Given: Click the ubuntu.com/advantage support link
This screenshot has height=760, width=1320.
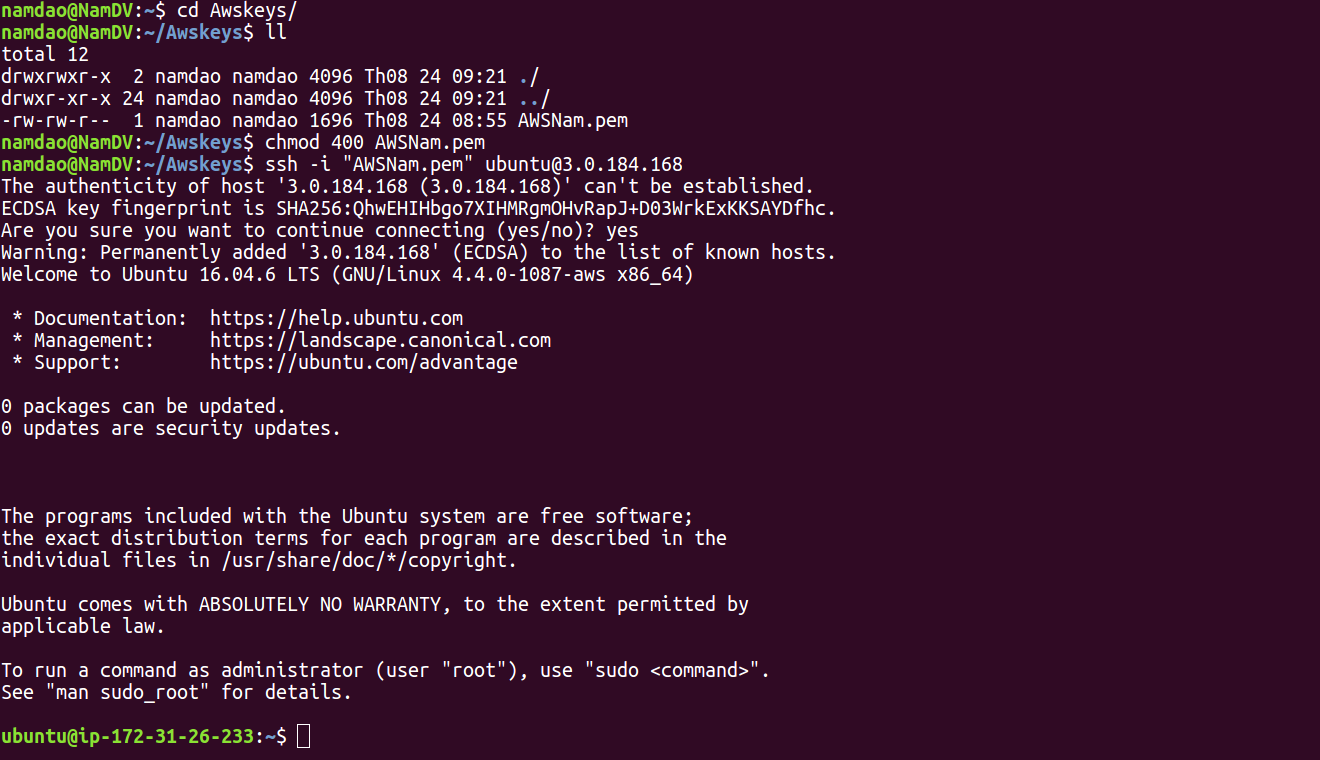Looking at the screenshot, I should [x=363, y=362].
